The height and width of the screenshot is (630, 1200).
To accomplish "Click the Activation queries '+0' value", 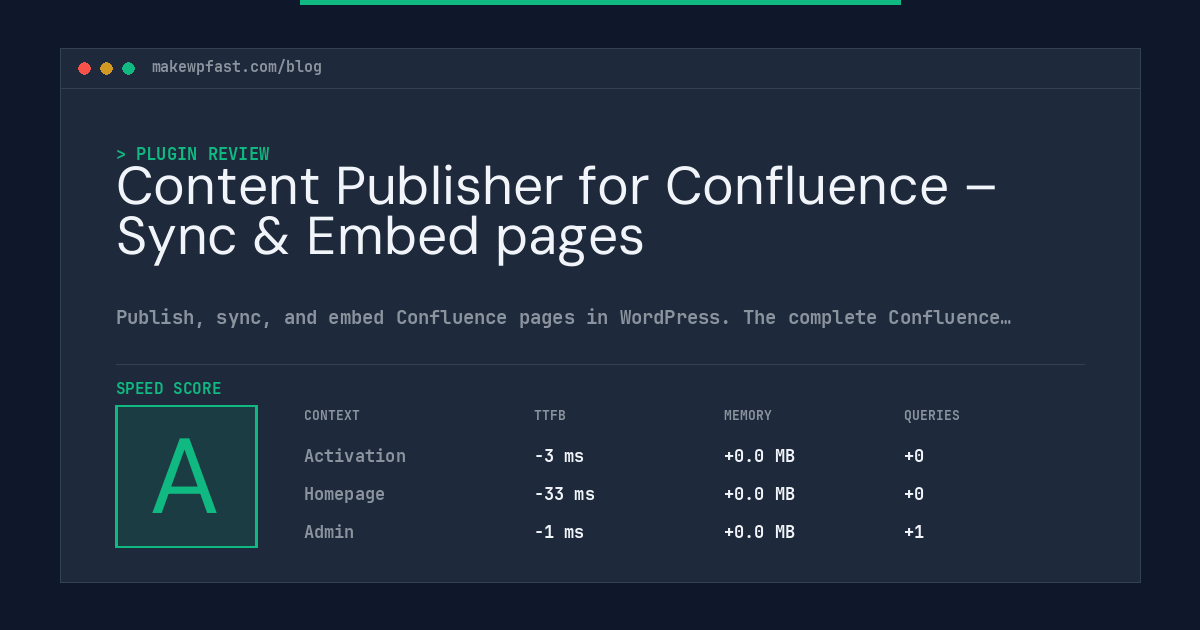I will point(914,456).
